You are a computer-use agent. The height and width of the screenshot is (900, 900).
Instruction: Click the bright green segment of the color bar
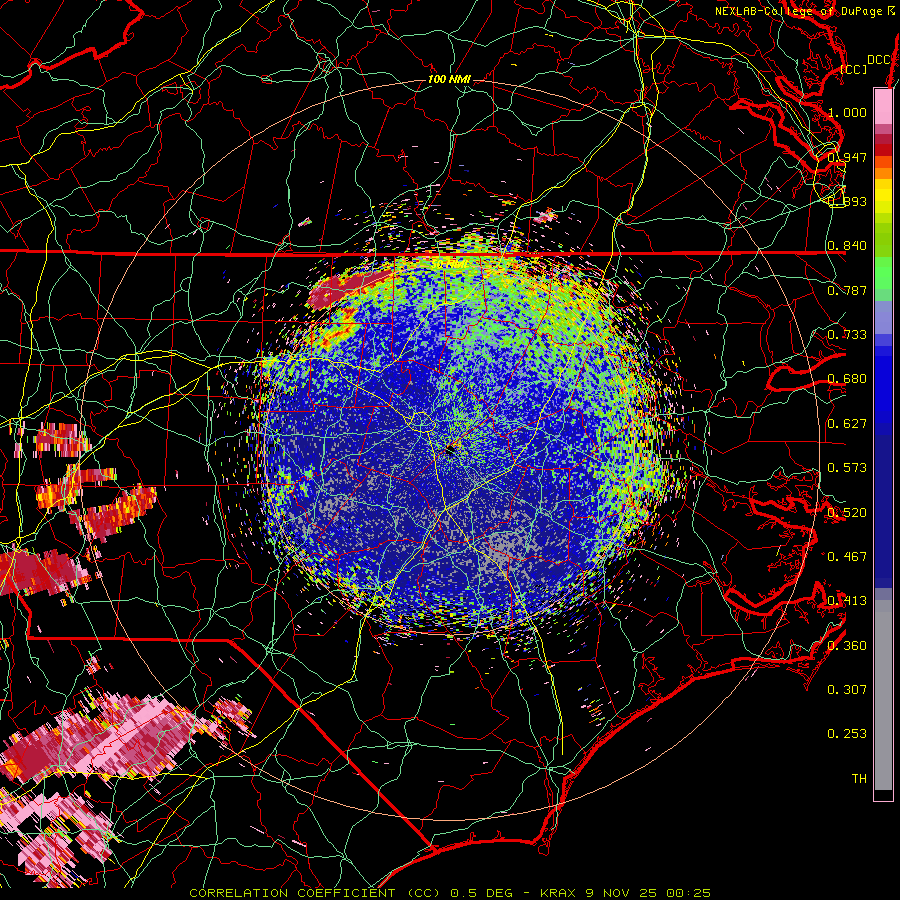tap(883, 273)
